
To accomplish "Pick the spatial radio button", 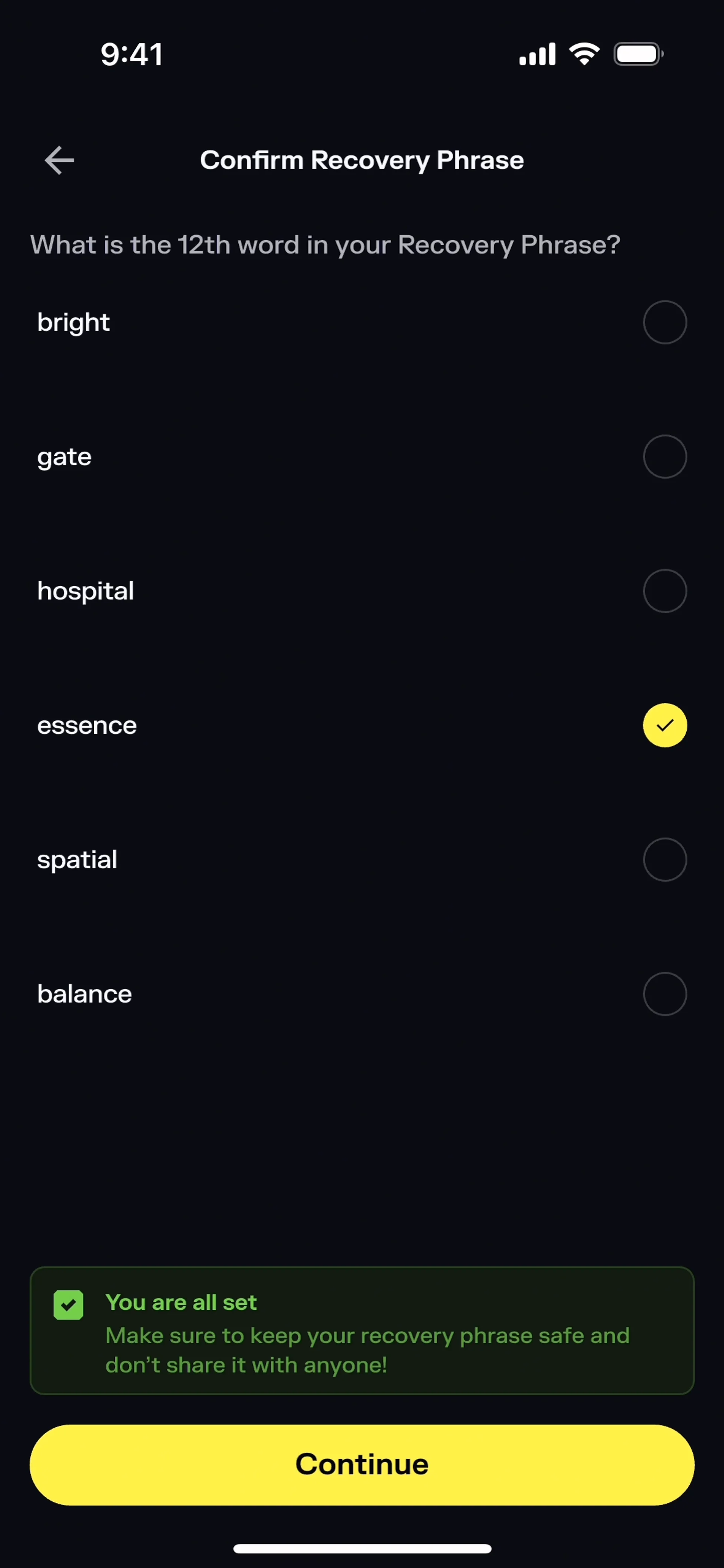I will (x=664, y=860).
